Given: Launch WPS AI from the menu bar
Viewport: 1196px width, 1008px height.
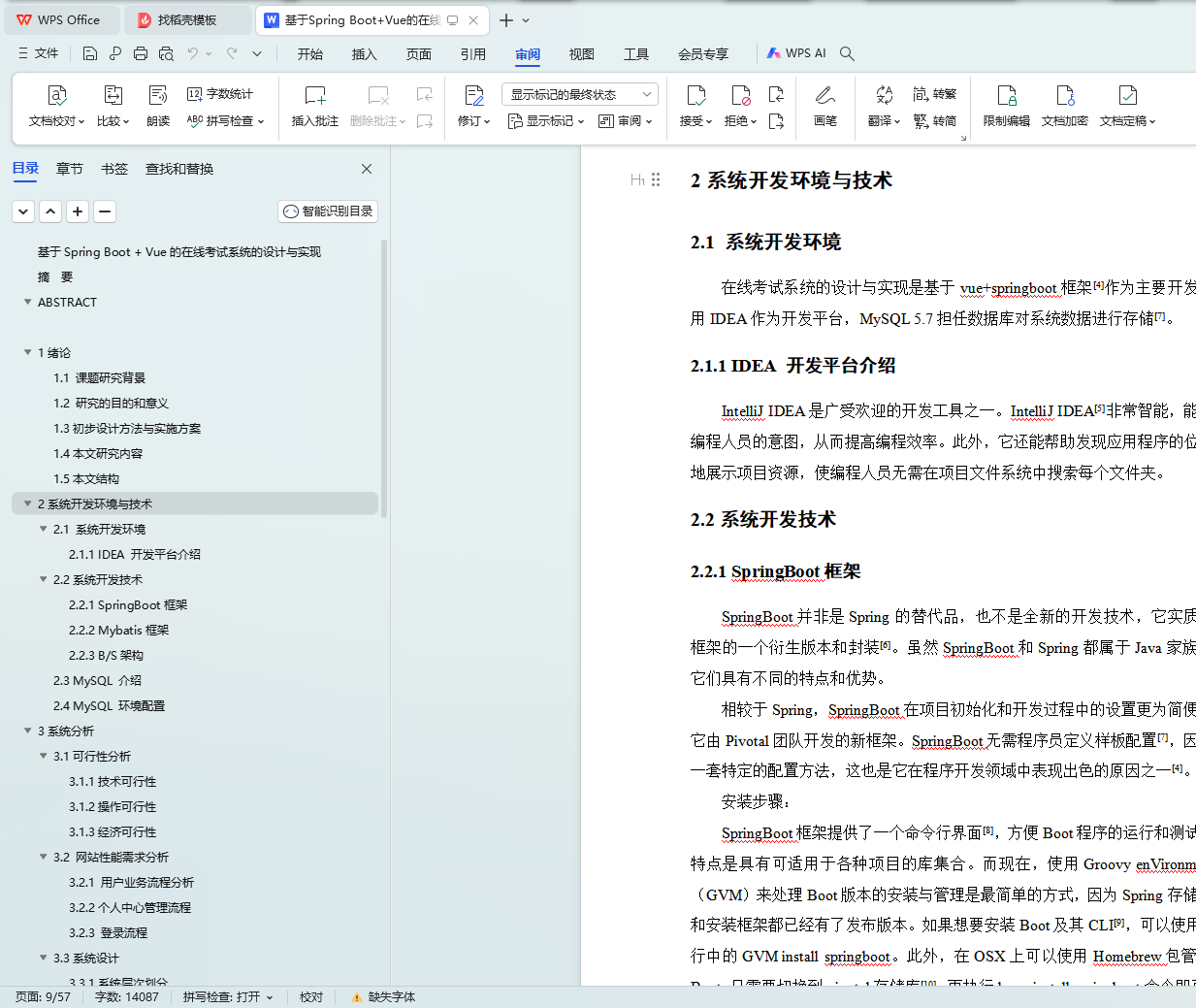Looking at the screenshot, I should point(796,53).
